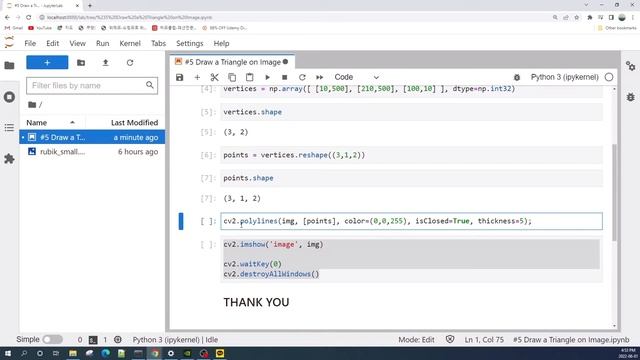
Task: Click the vertices.shape code cell
Action: click(x=411, y=112)
